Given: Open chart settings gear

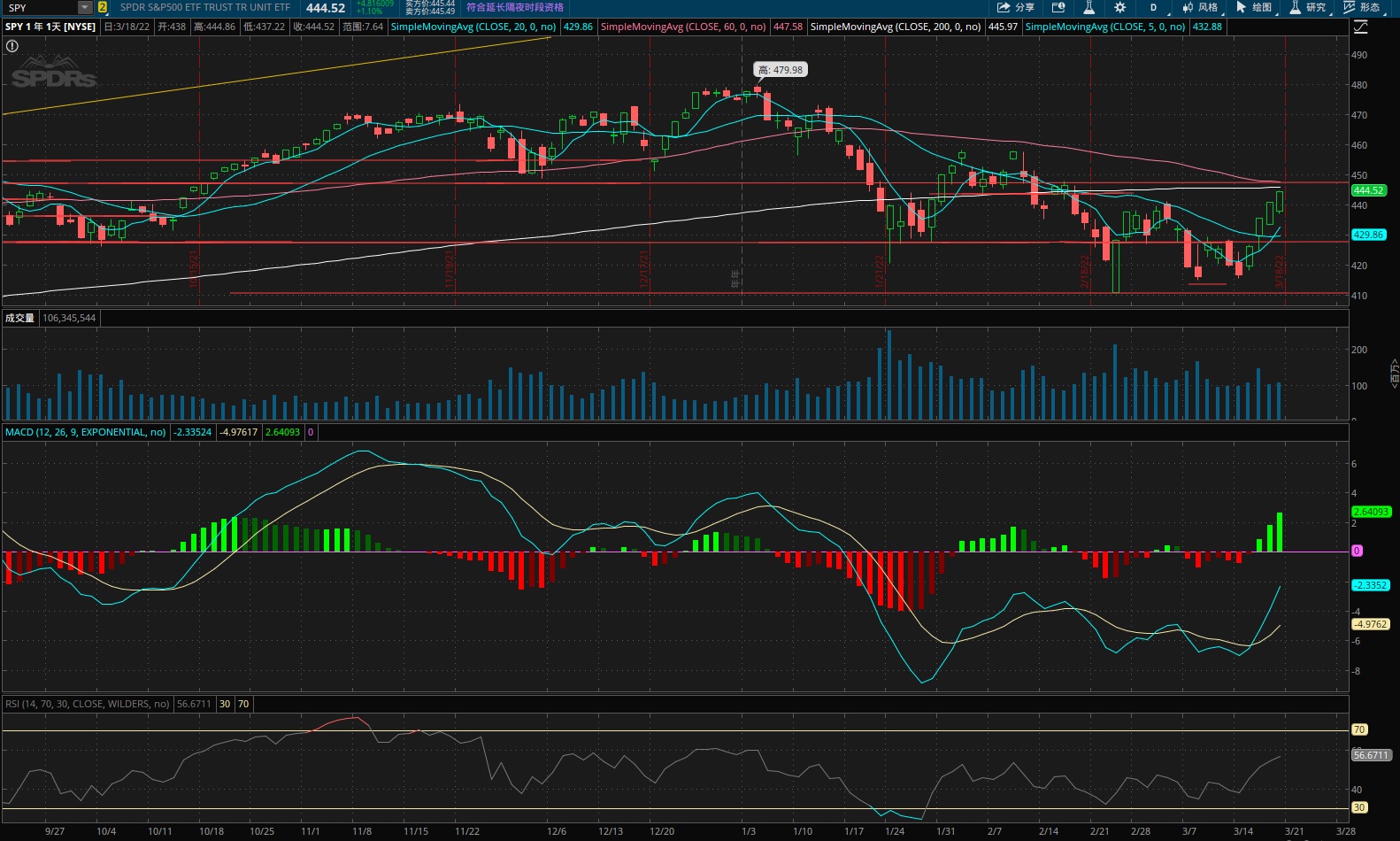Looking at the screenshot, I should click(1119, 7).
